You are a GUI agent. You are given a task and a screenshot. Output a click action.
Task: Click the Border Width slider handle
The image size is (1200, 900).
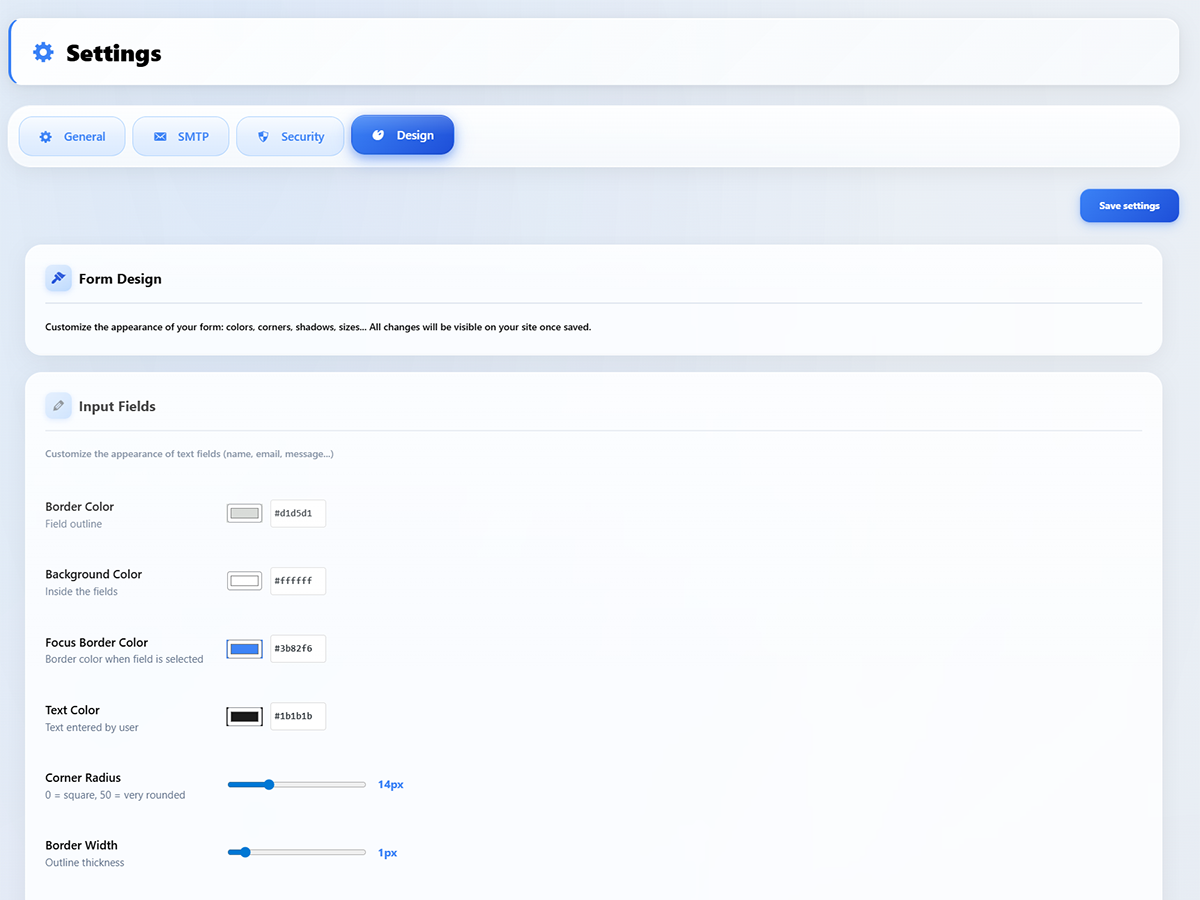[245, 853]
